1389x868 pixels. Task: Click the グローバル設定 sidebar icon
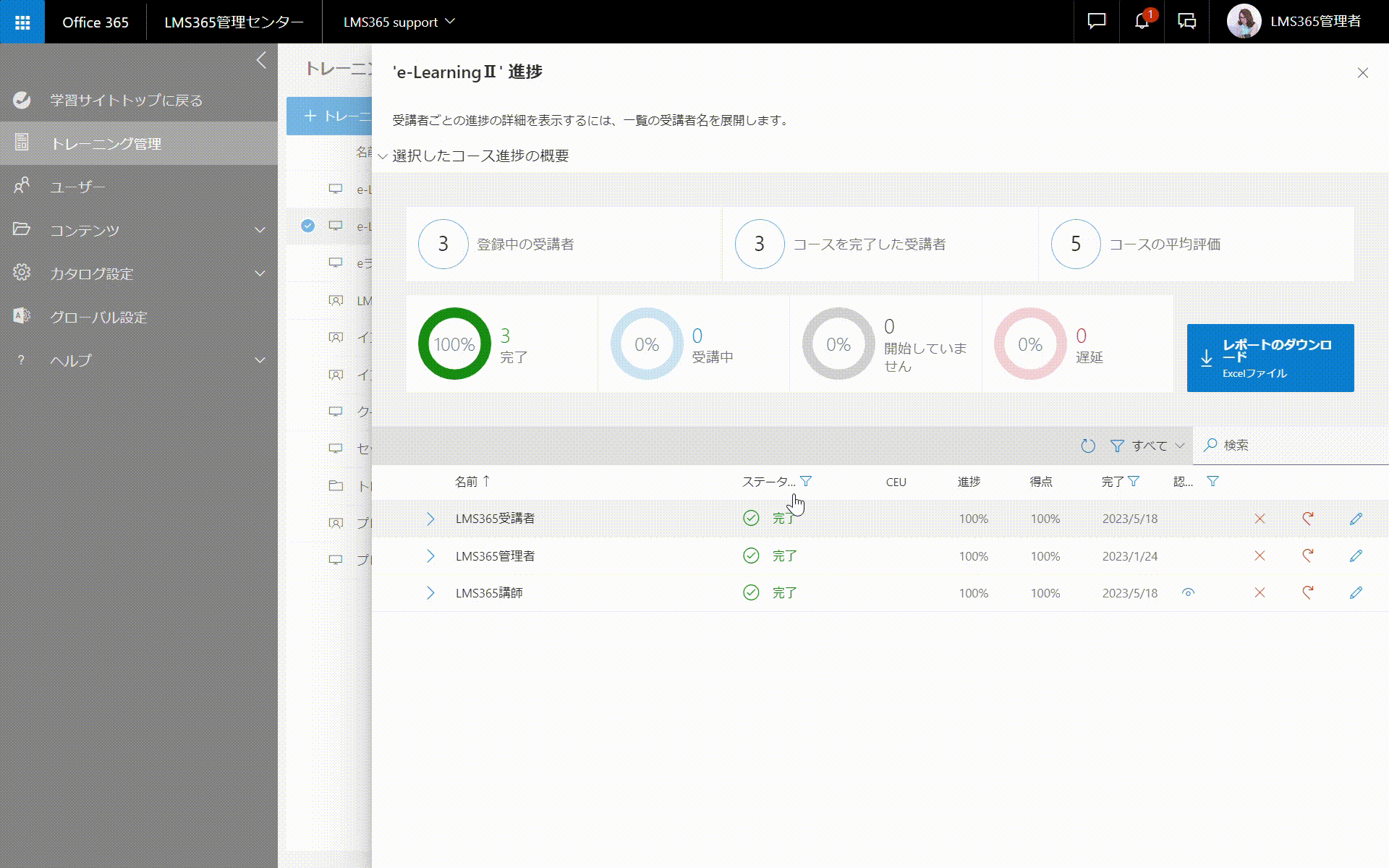pos(22,316)
